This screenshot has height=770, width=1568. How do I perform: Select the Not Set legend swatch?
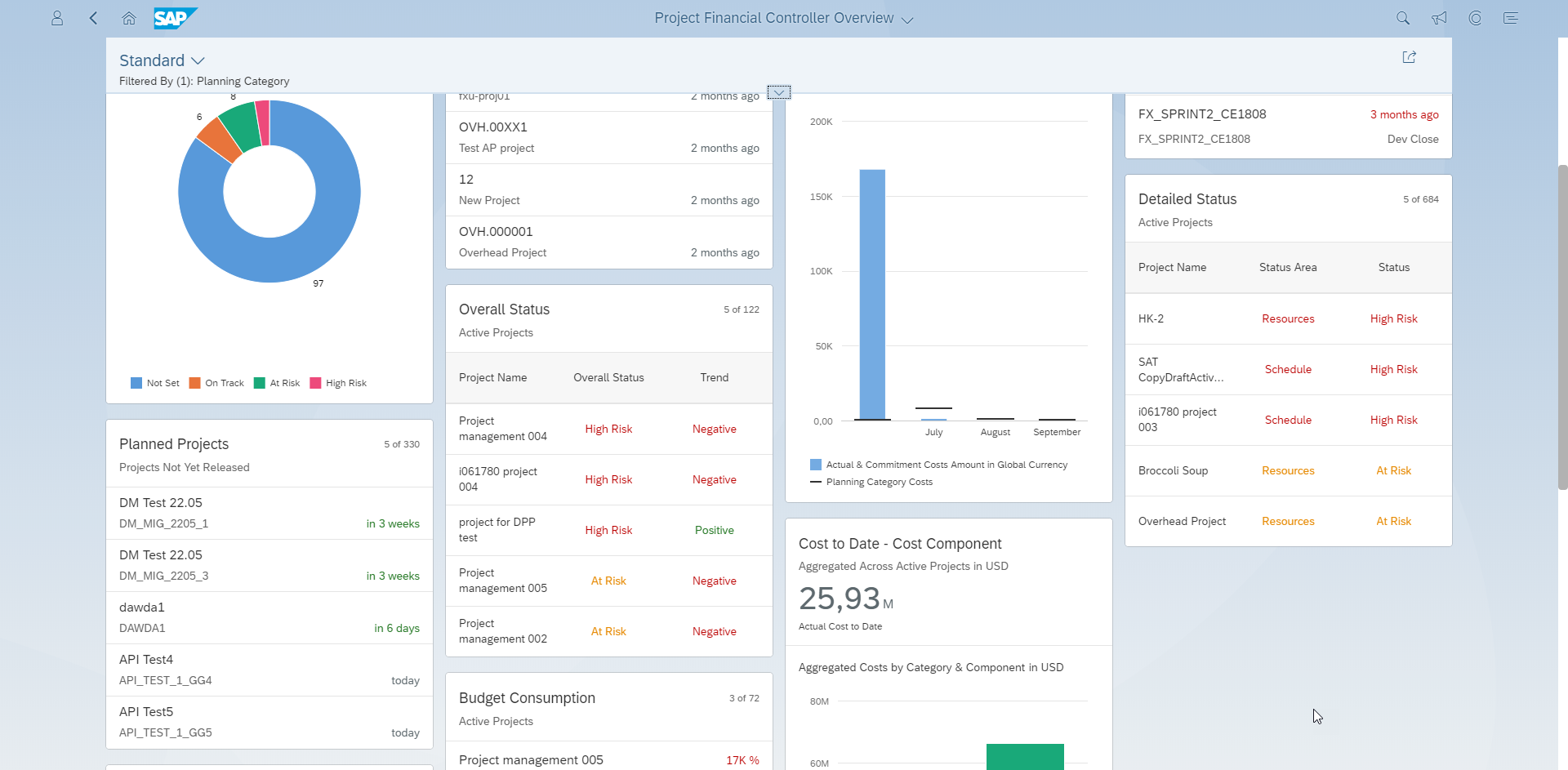pos(136,383)
